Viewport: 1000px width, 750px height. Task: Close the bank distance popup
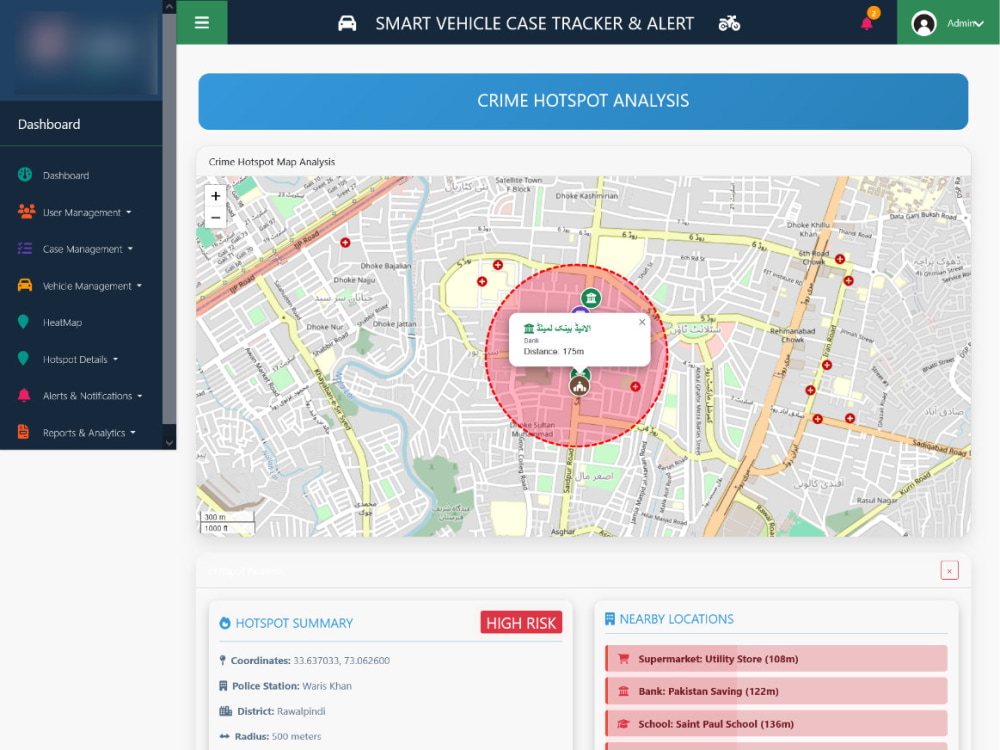click(642, 322)
